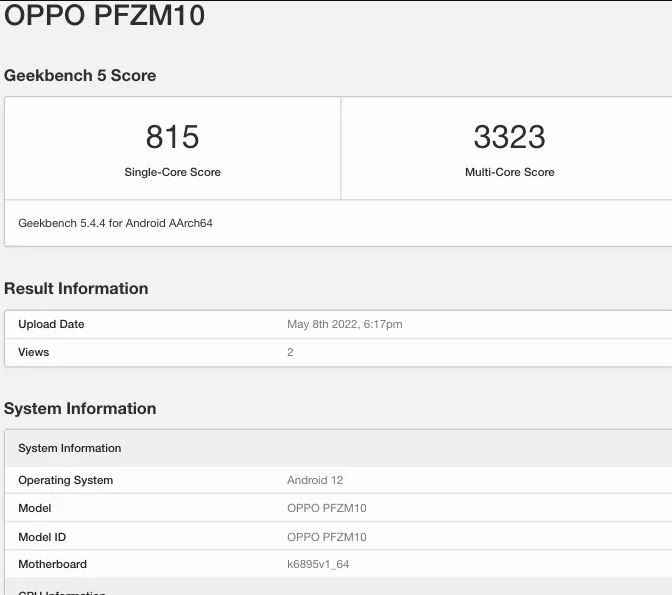The width and height of the screenshot is (672, 595).
Task: Select the single-core score value 815
Action: tap(172, 137)
